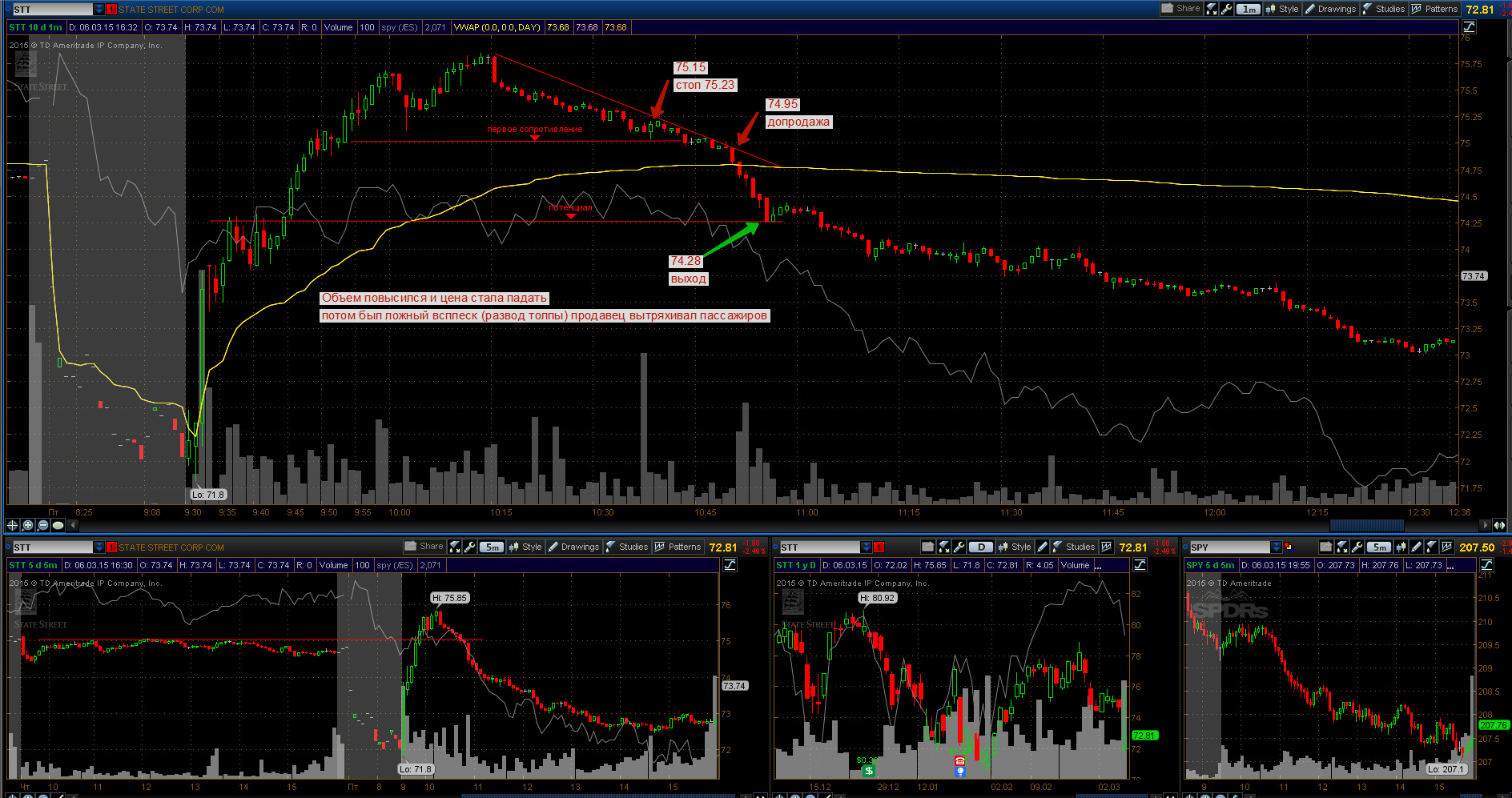Click share icon in SPY chart
The width and height of the screenshot is (1512, 798).
click(x=1325, y=547)
